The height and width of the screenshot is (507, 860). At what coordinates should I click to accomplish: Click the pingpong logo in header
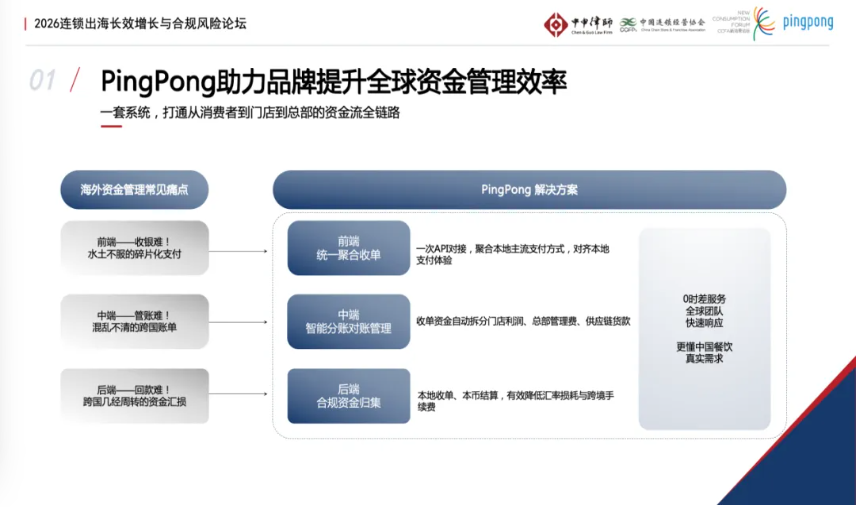point(807,22)
